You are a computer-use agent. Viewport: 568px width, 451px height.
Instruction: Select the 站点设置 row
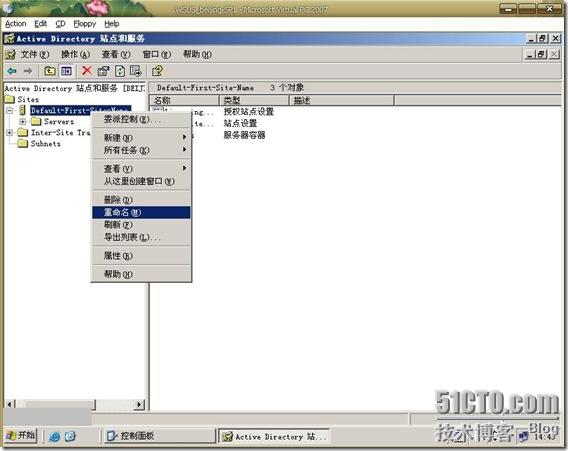[240, 124]
